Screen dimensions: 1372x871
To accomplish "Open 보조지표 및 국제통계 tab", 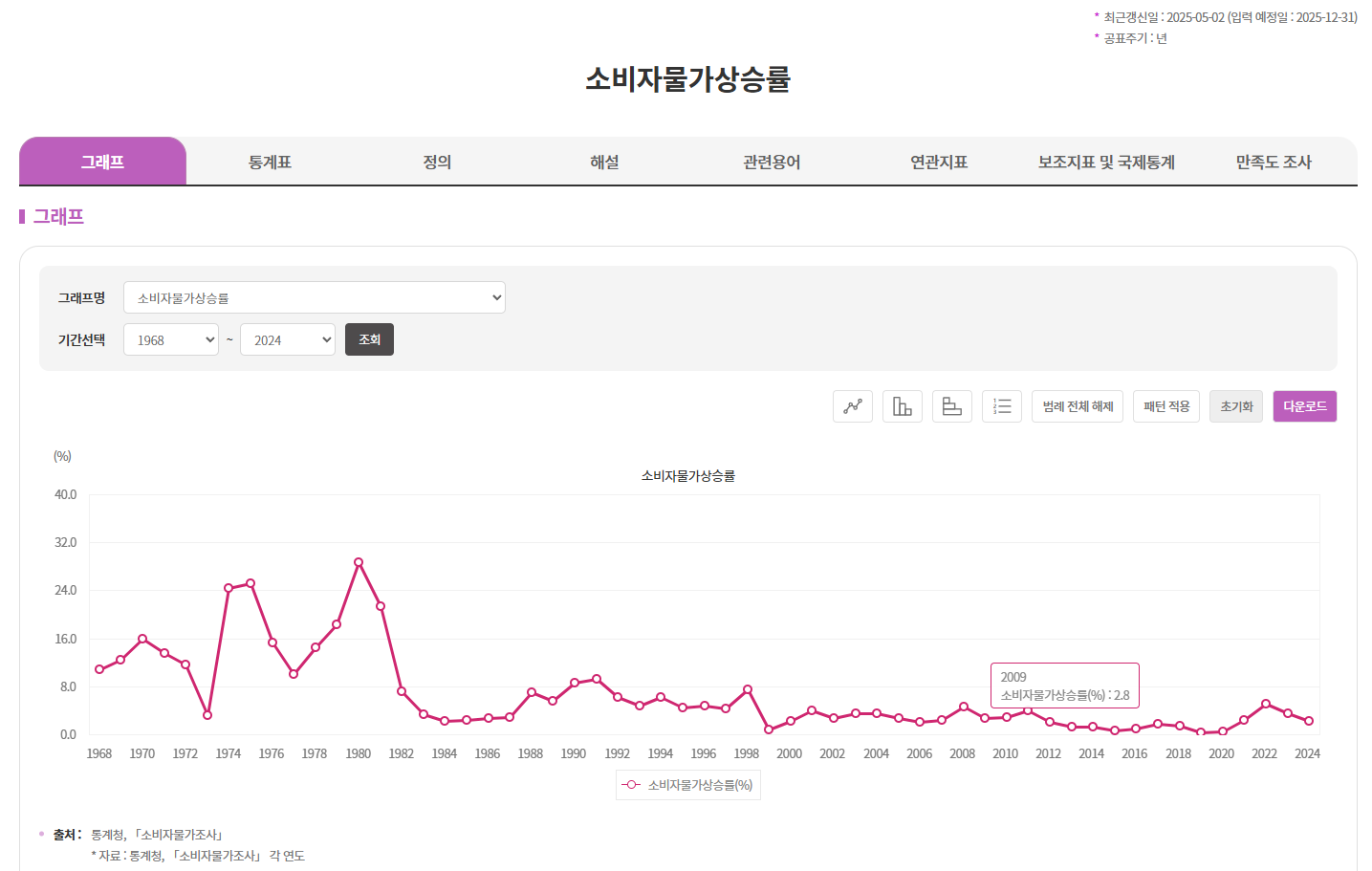I will tap(1106, 162).
